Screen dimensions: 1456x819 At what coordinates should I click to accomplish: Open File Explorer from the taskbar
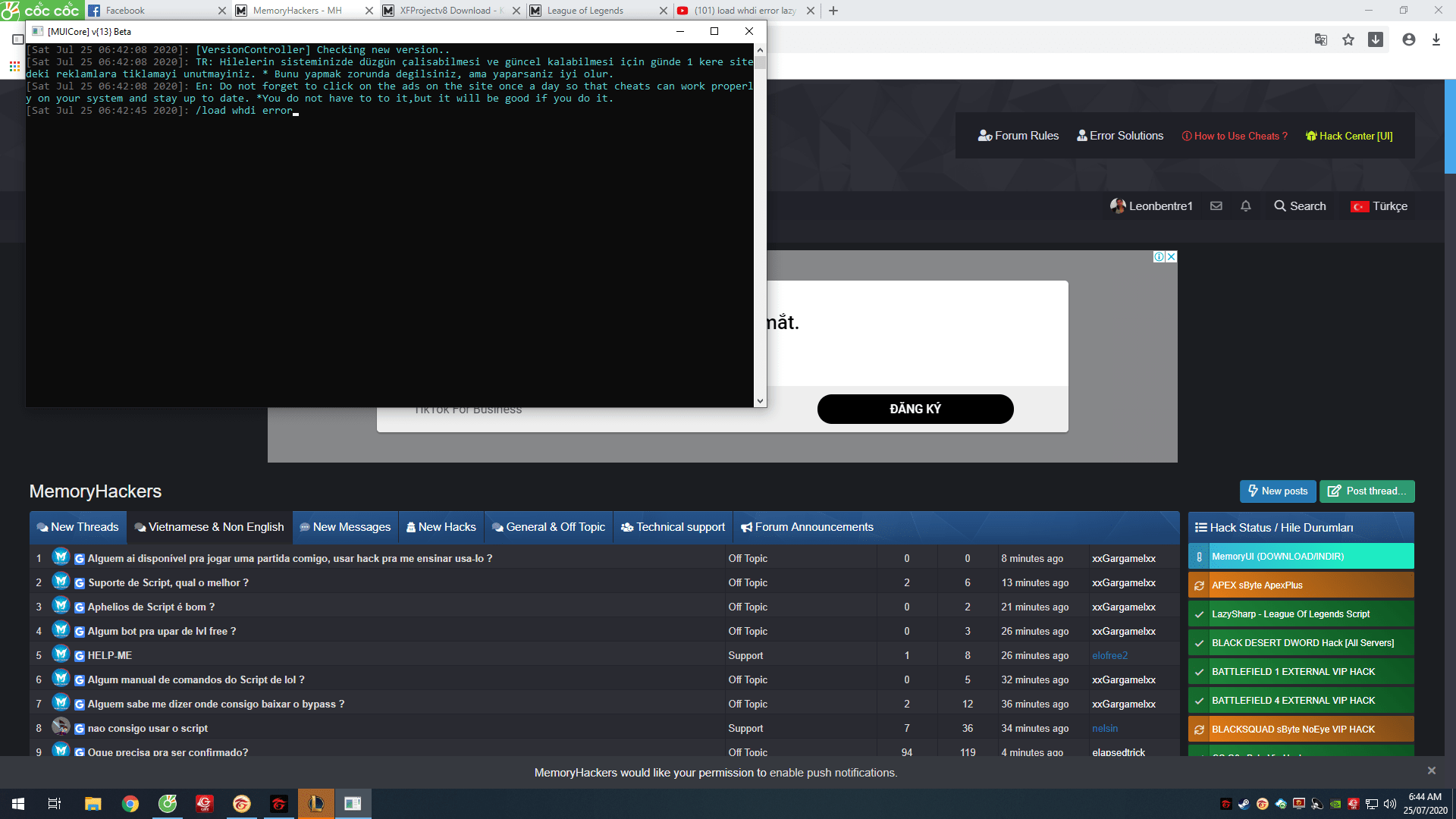(x=93, y=804)
